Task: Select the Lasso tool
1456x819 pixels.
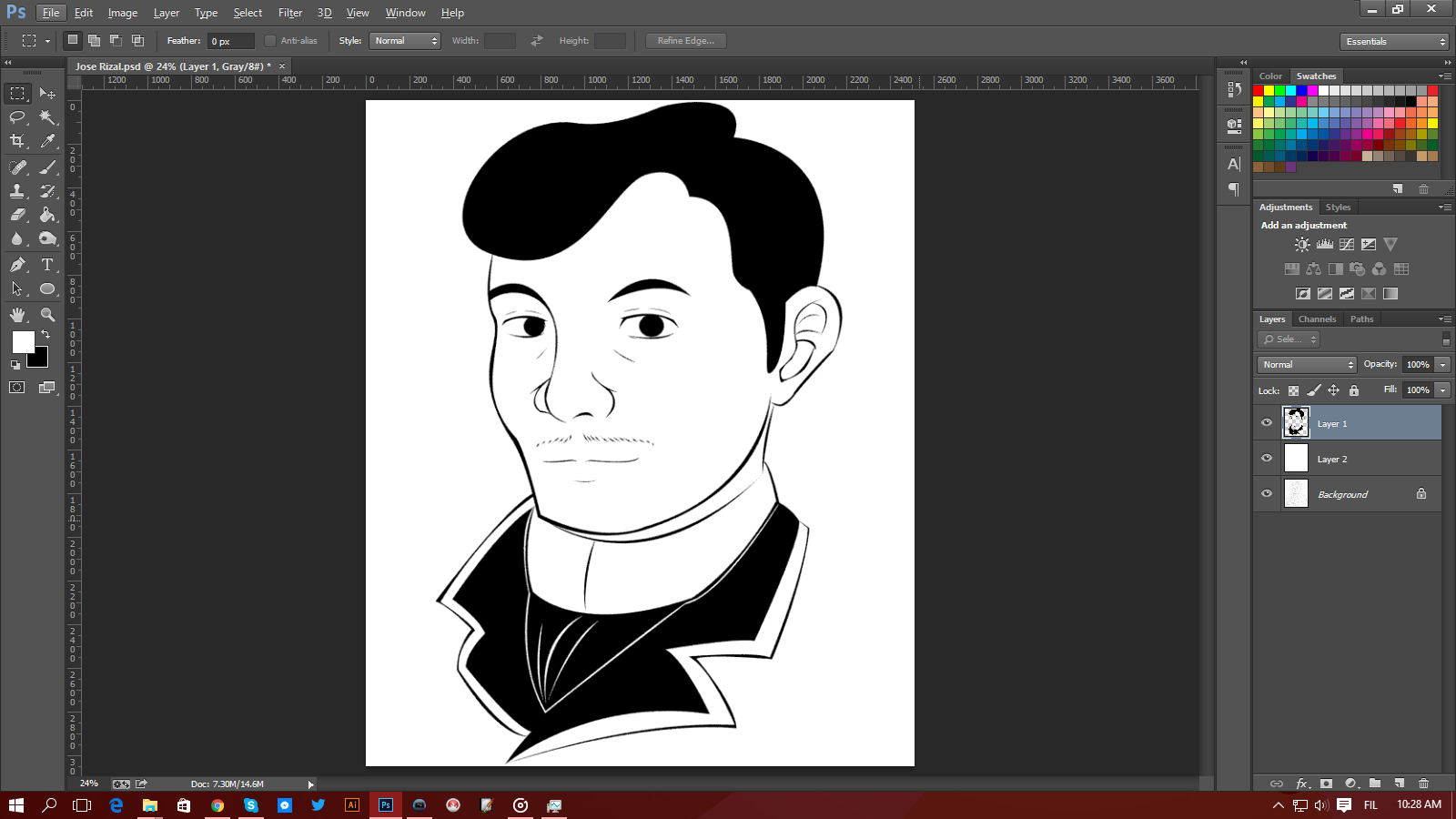Action: pos(17,117)
